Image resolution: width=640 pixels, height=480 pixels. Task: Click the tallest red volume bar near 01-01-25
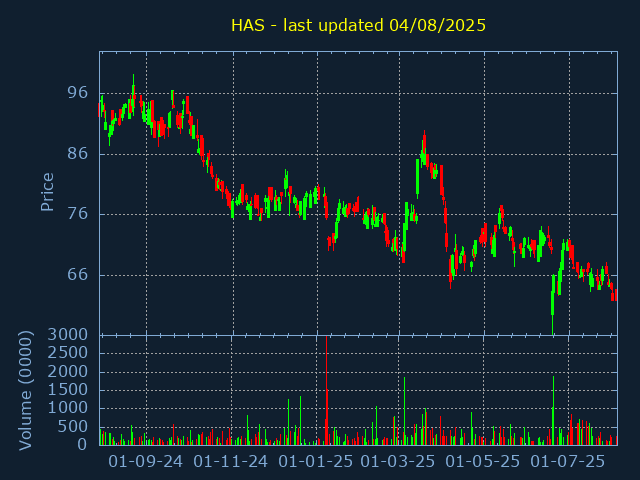327,391
